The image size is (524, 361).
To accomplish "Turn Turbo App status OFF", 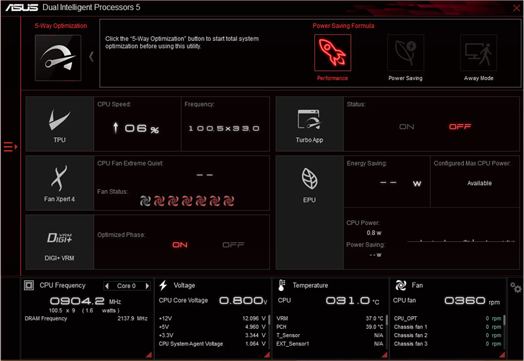I will (460, 127).
